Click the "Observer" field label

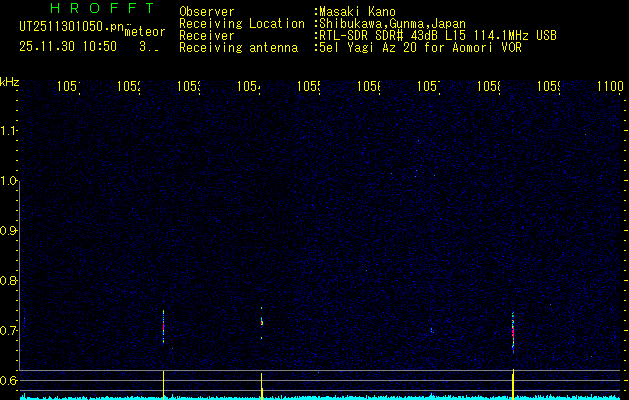pyautogui.click(x=207, y=12)
